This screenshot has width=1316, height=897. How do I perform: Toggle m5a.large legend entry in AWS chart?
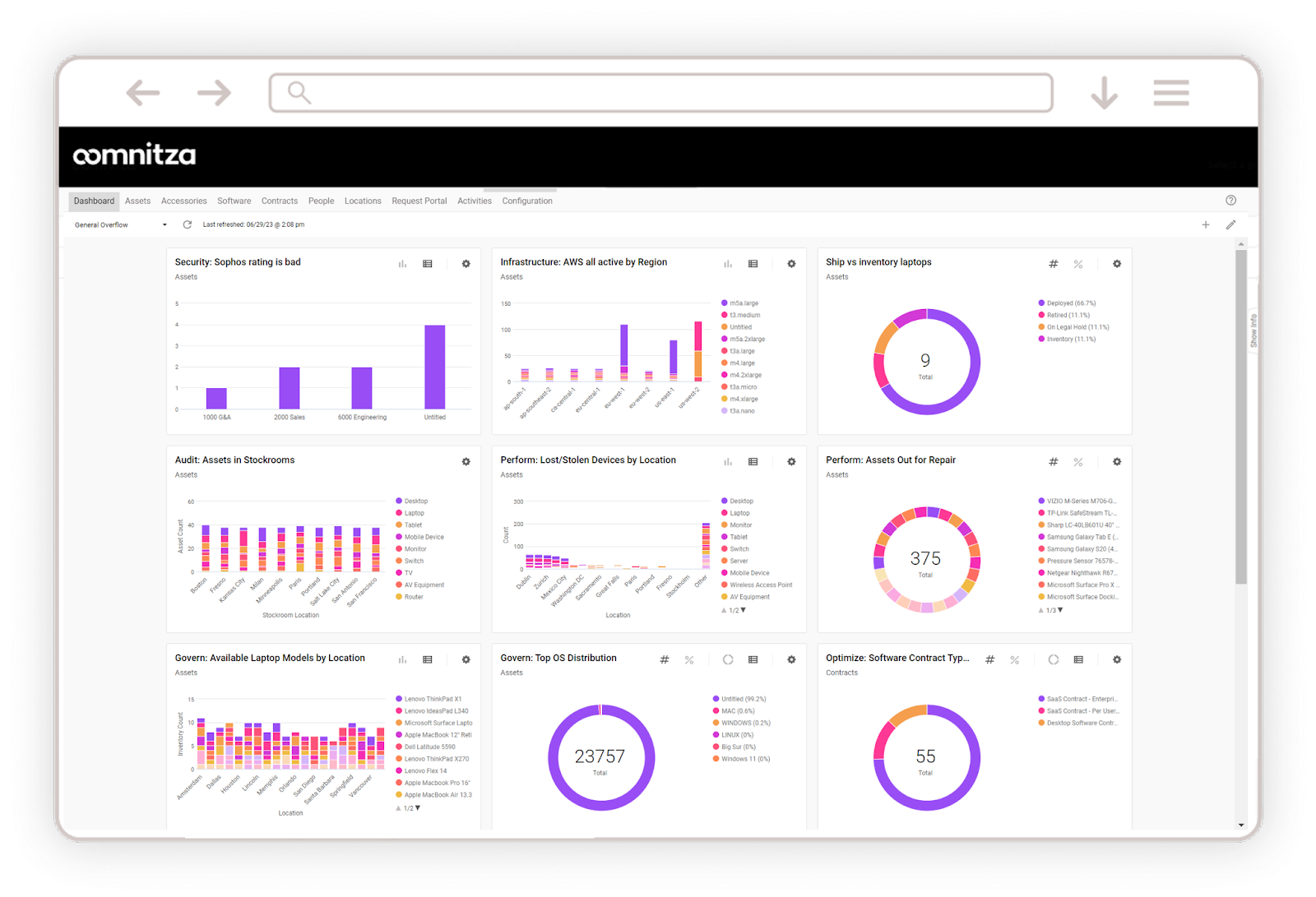739,303
